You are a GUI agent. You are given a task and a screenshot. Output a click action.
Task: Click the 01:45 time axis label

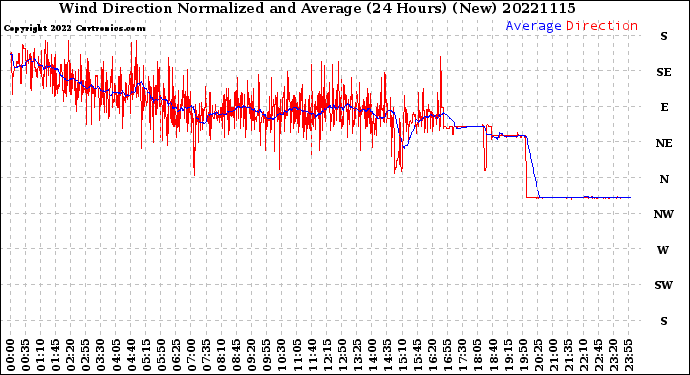pyautogui.click(x=56, y=355)
